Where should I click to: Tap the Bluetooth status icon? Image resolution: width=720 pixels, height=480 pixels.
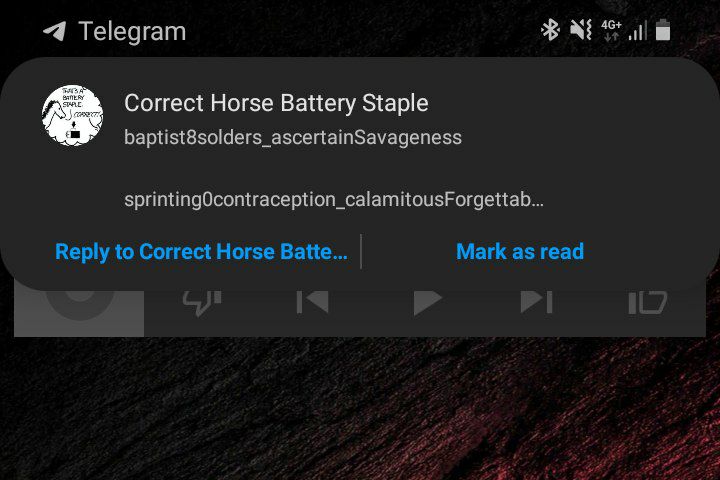point(550,30)
